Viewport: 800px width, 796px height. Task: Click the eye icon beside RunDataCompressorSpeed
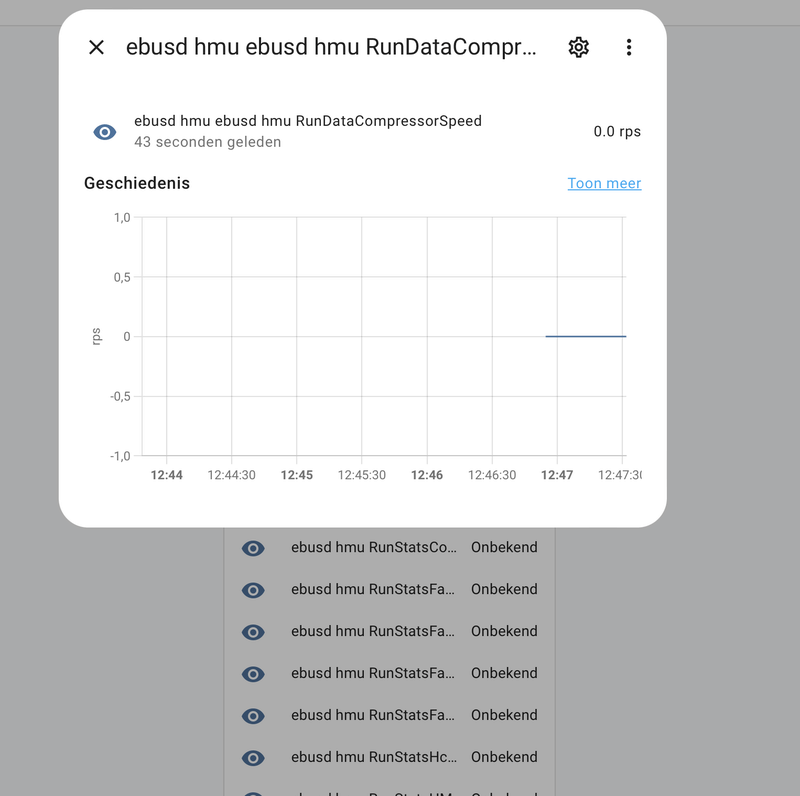coord(105,132)
